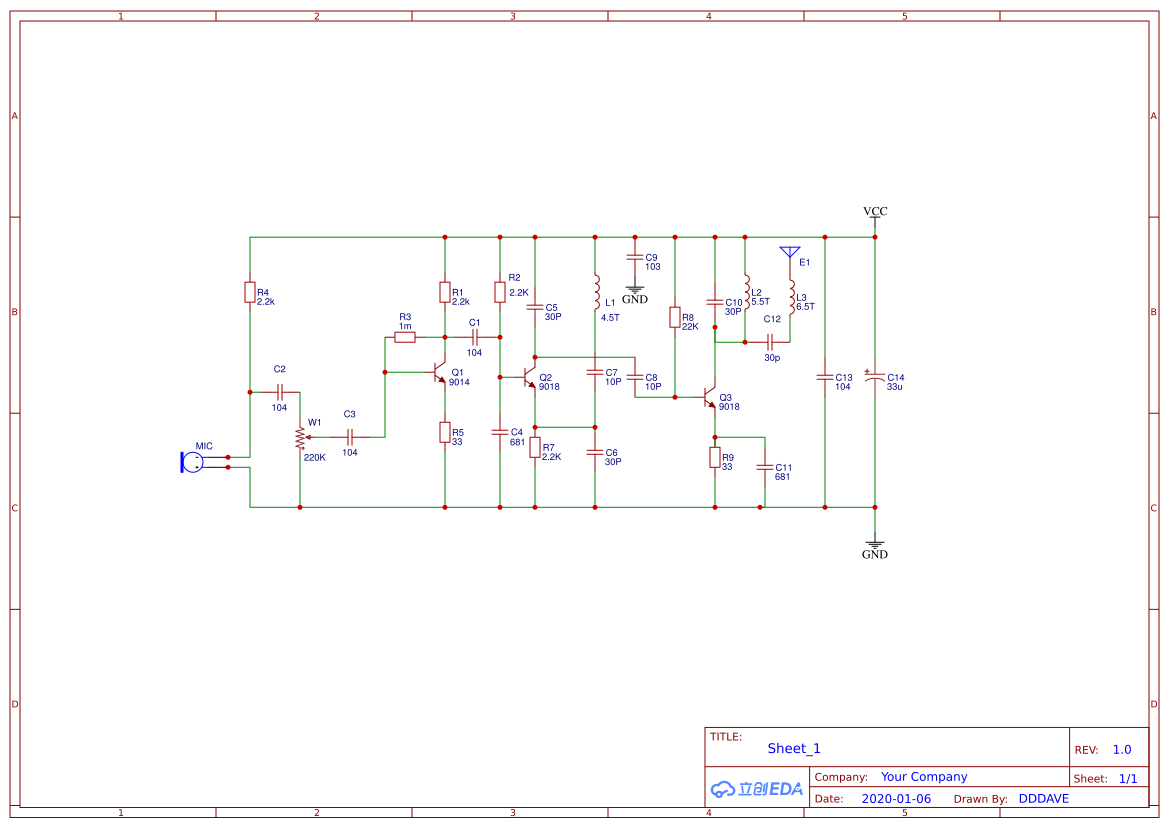Select the C6 capacitor symbol
This screenshot has width=1169, height=828.
pyautogui.click(x=595, y=452)
